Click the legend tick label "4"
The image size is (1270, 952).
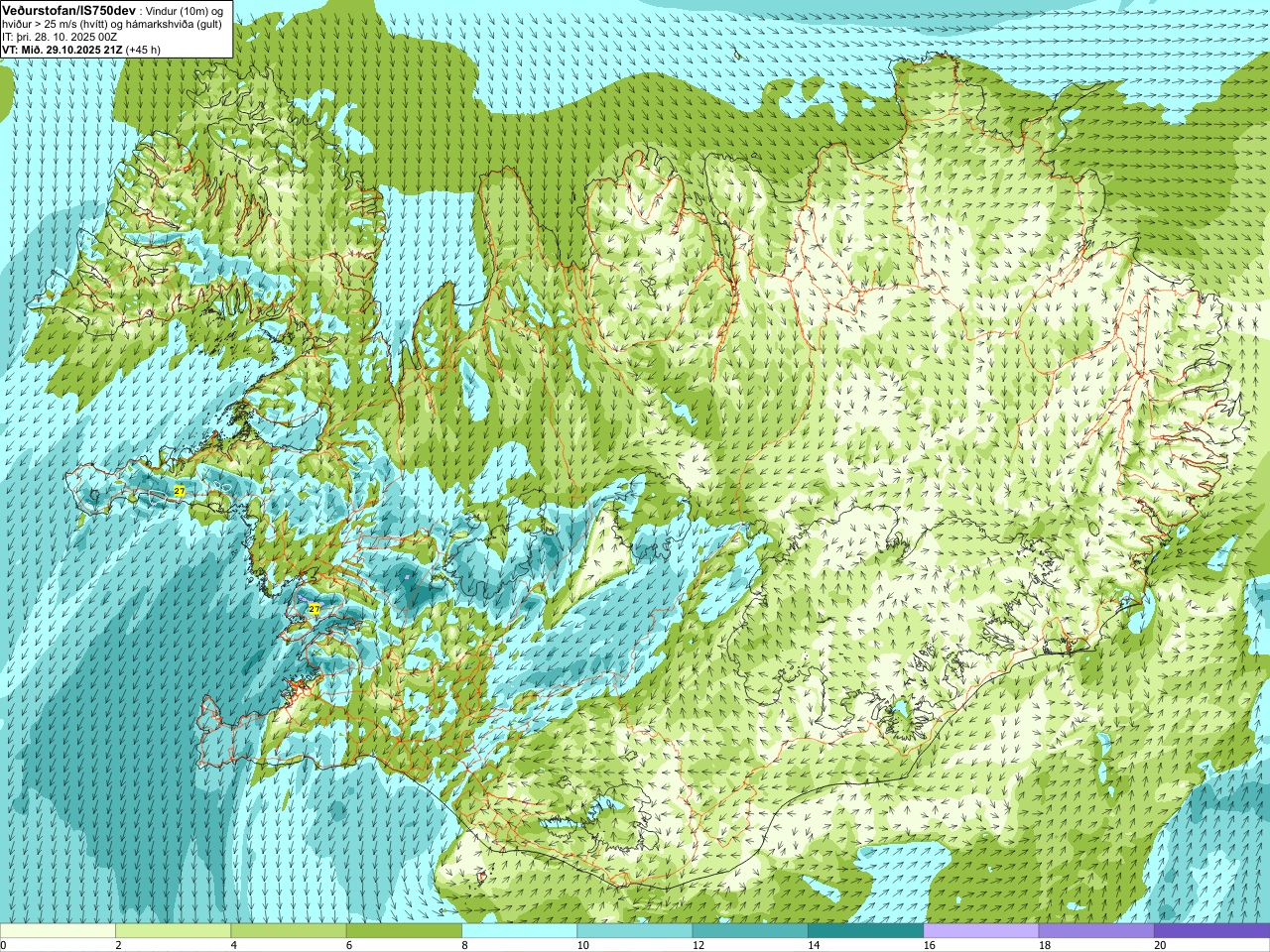233,946
